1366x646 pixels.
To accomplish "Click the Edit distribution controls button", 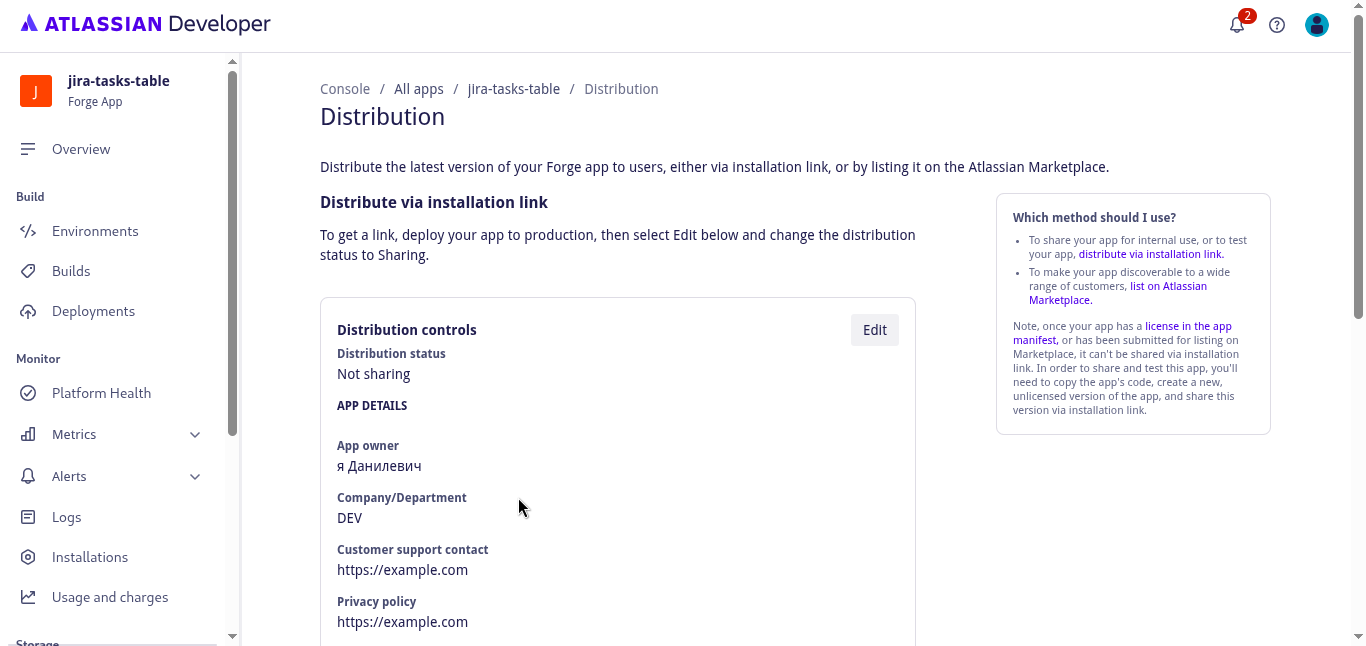I will (x=874, y=330).
